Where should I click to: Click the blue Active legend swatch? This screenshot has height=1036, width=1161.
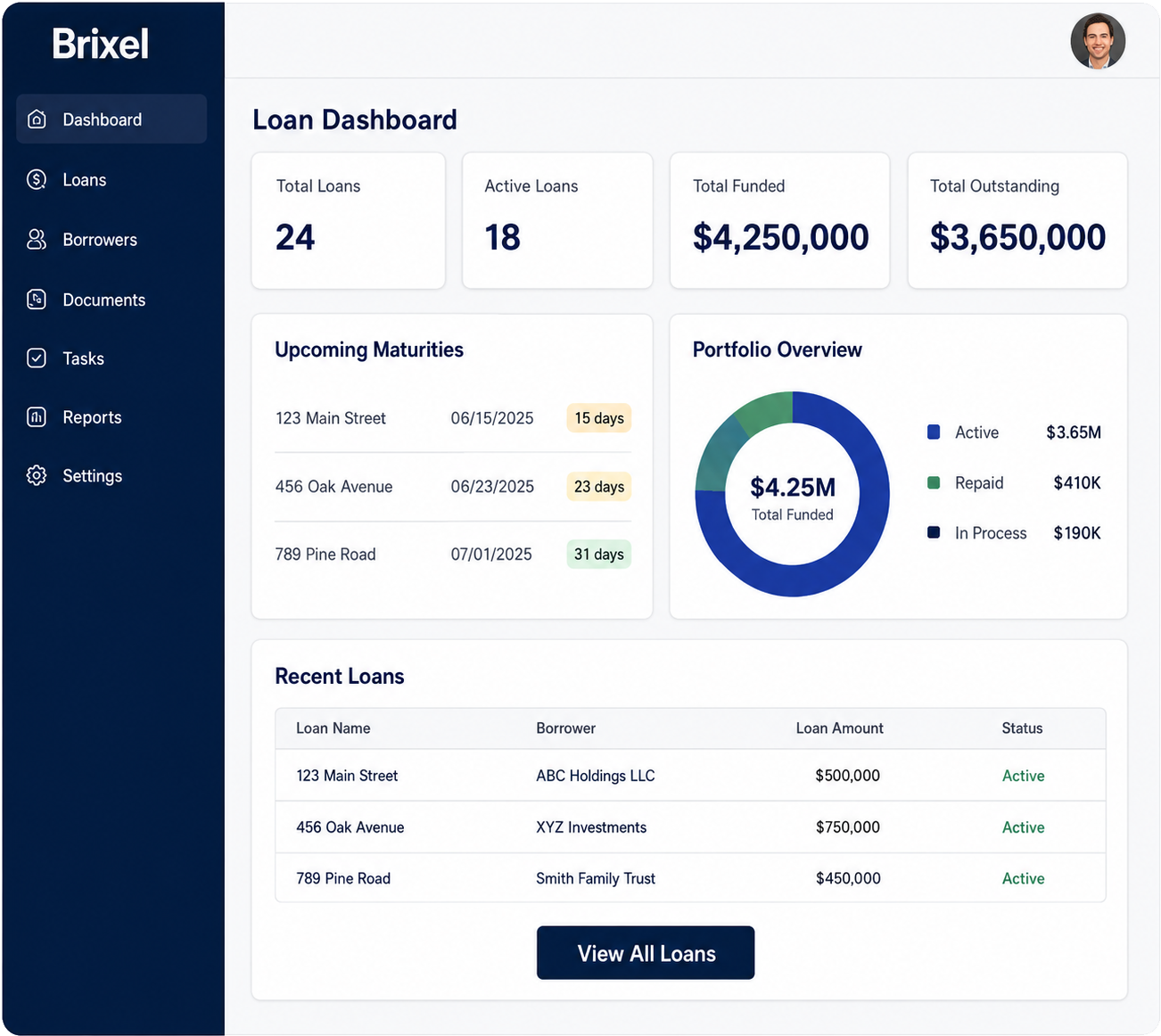[934, 432]
